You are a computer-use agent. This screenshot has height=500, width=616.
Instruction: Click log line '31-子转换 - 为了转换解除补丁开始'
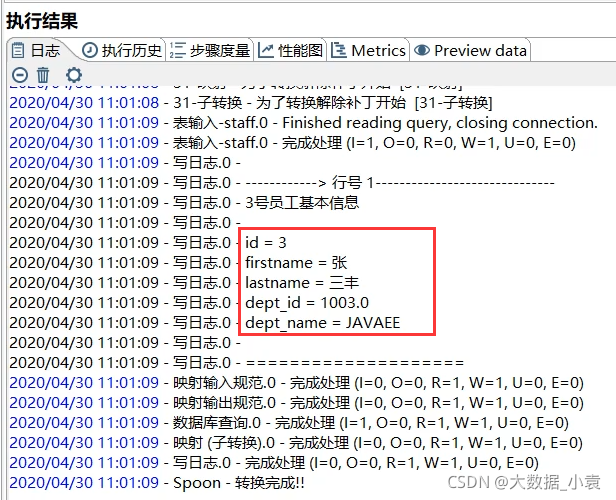(251, 103)
